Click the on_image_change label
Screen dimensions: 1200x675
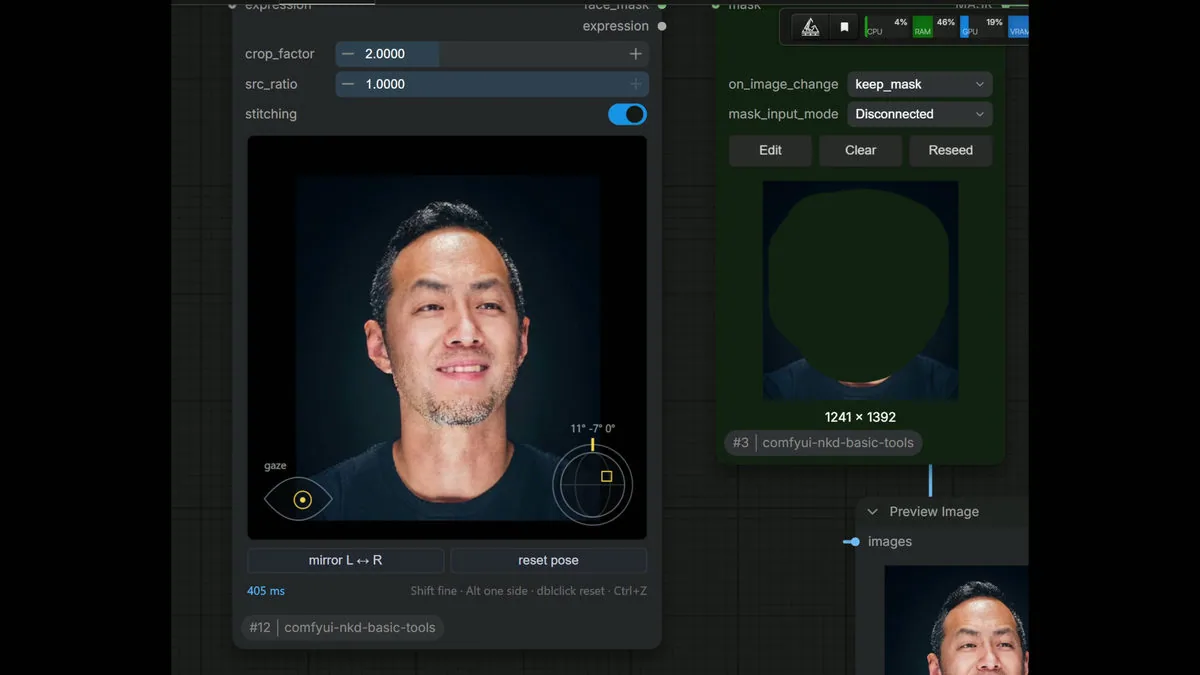(783, 84)
